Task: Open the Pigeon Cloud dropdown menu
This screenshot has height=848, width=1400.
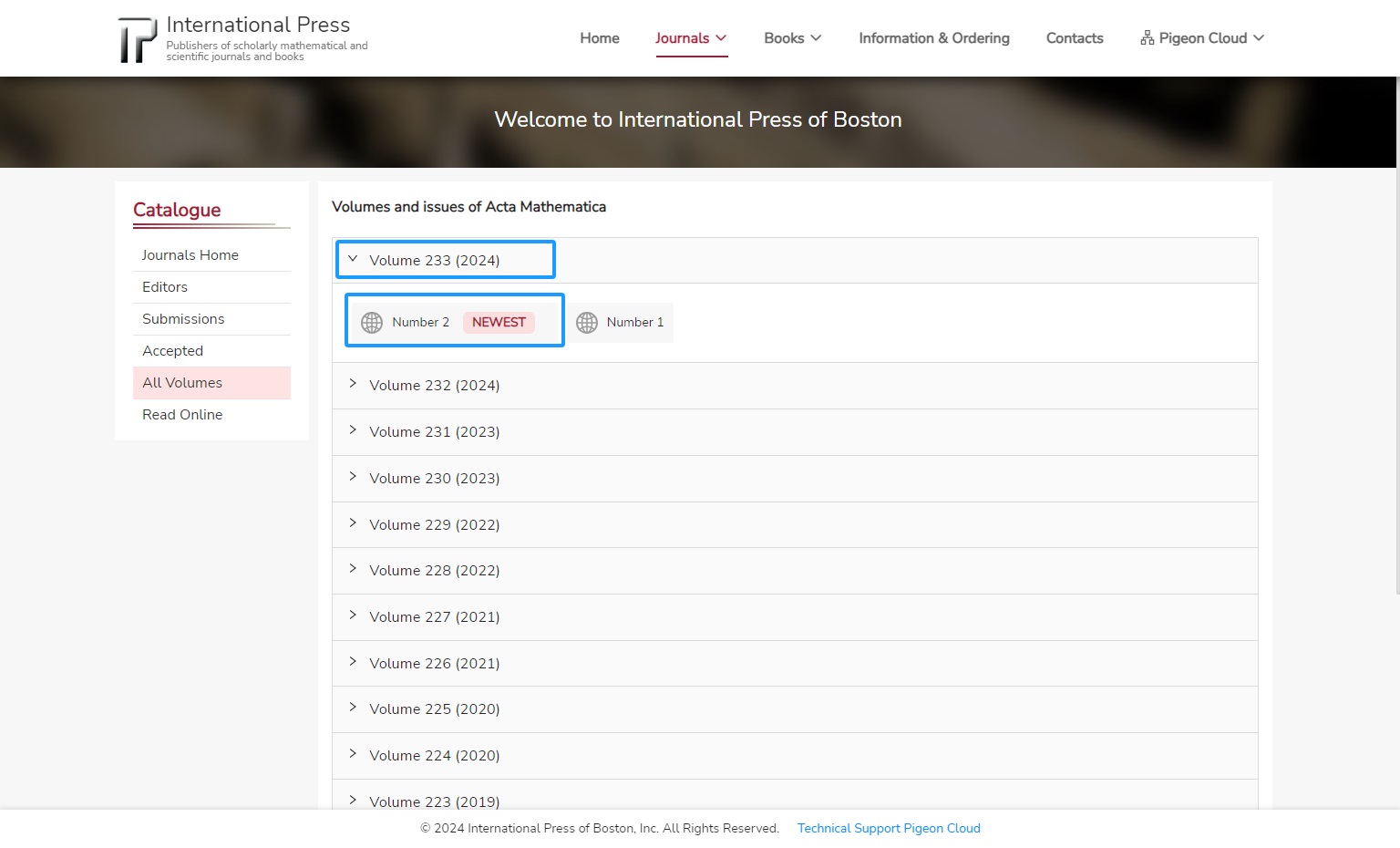Action: point(1202,37)
